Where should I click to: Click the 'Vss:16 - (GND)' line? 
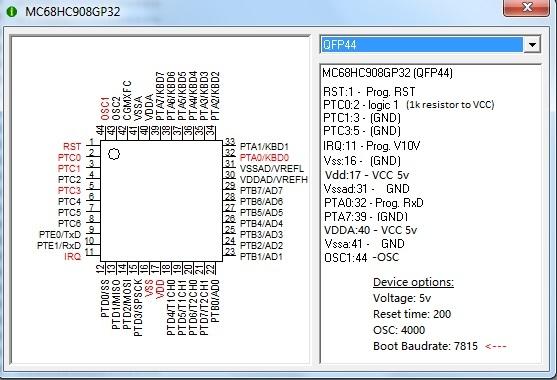[x=362, y=161]
